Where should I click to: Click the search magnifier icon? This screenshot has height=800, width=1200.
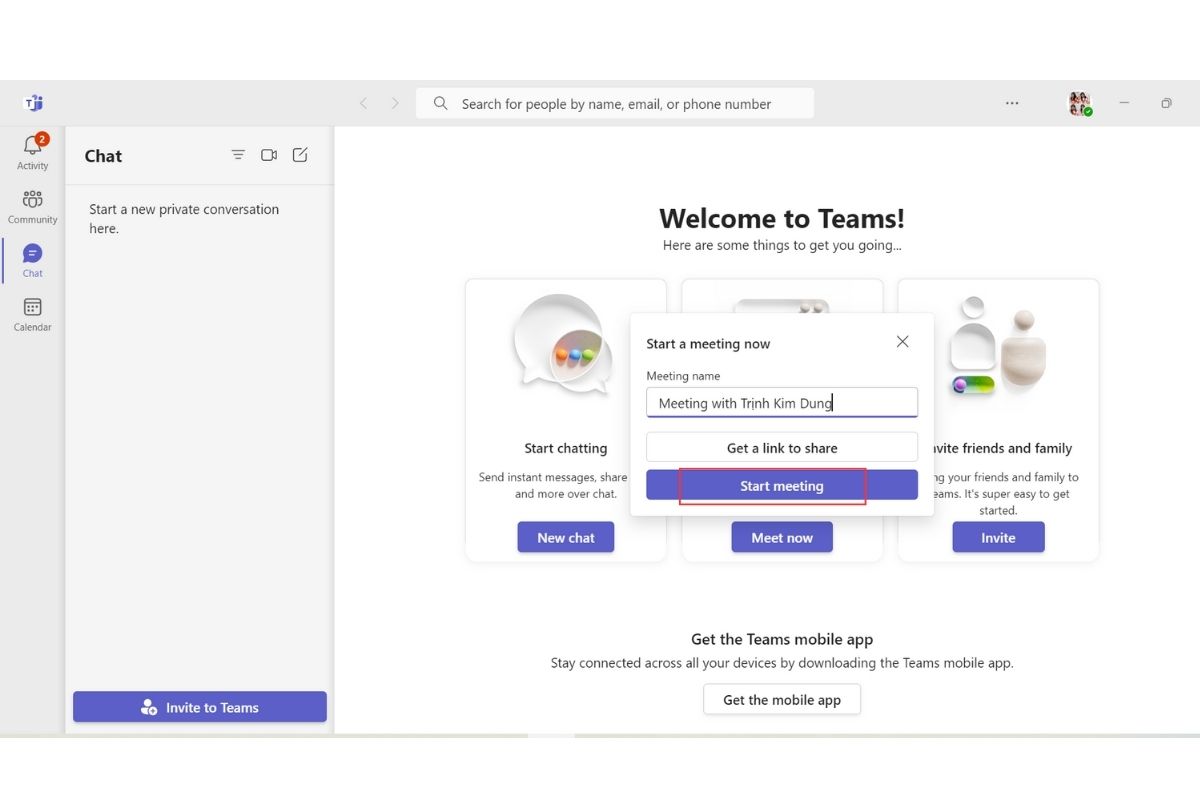[x=440, y=103]
